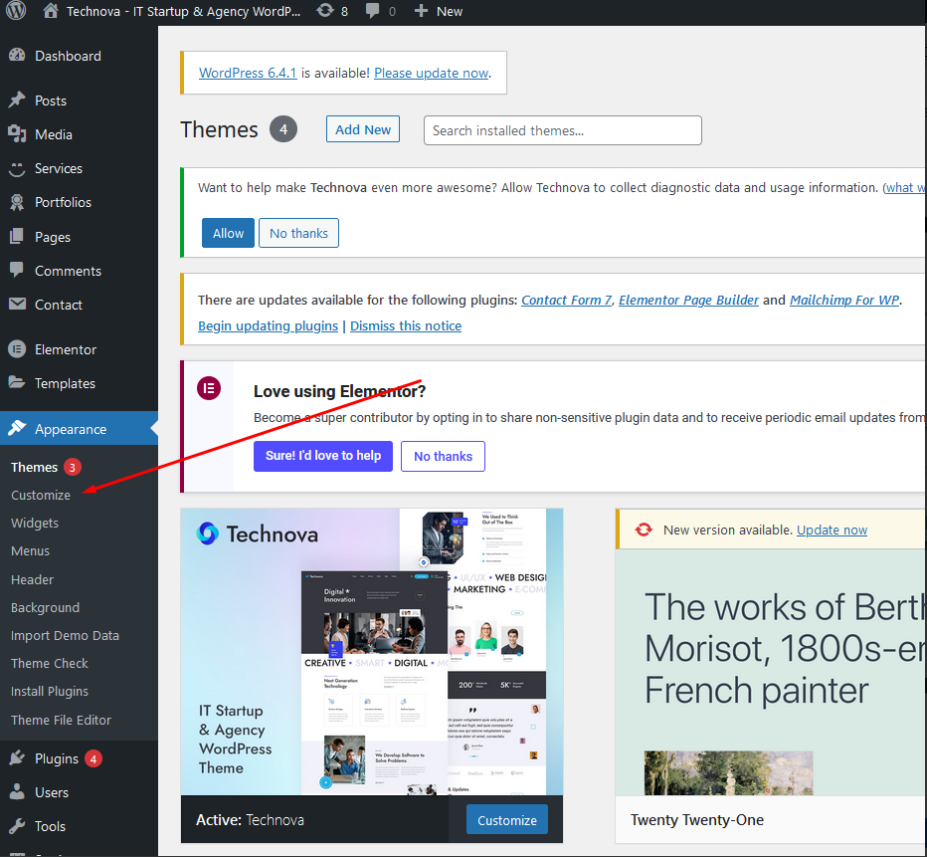Viewport: 927px width, 857px height.
Task: Click Mailchimp For WP link
Action: (x=844, y=300)
